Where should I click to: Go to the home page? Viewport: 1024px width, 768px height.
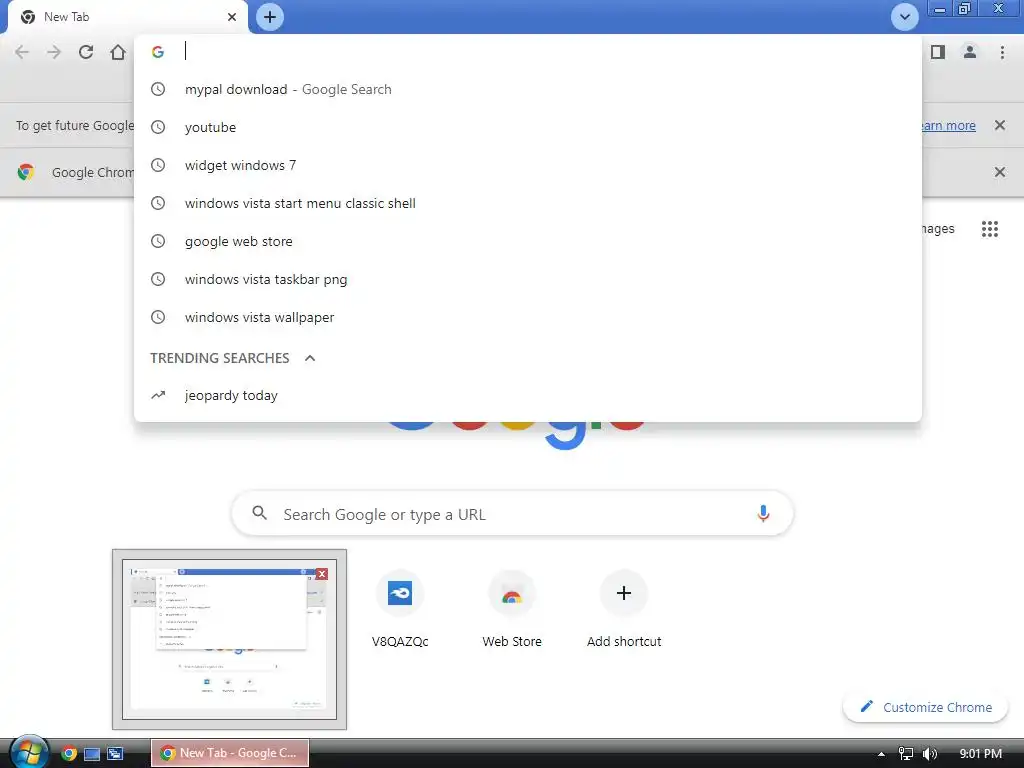118,52
